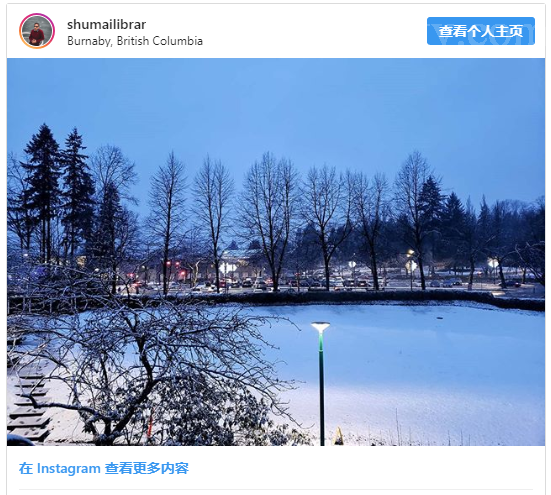Viewport: 551px width, 495px height.
Task: Click the green pole of the lamp
Action: [x=322, y=390]
